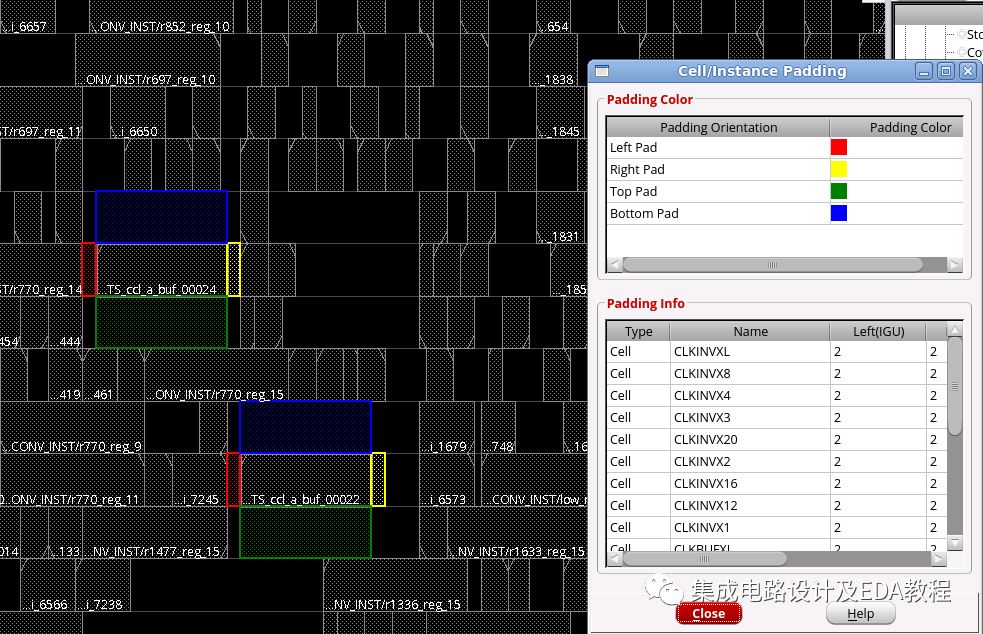
Task: Select the i_7245 cell in layout
Action: point(199,480)
